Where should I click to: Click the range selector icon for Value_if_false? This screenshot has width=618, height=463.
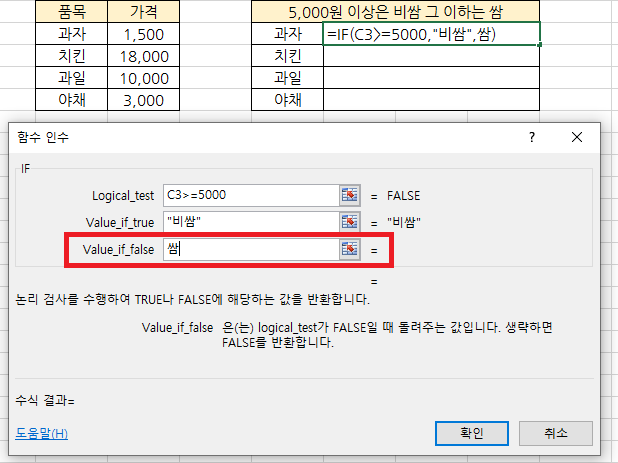pyautogui.click(x=350, y=249)
